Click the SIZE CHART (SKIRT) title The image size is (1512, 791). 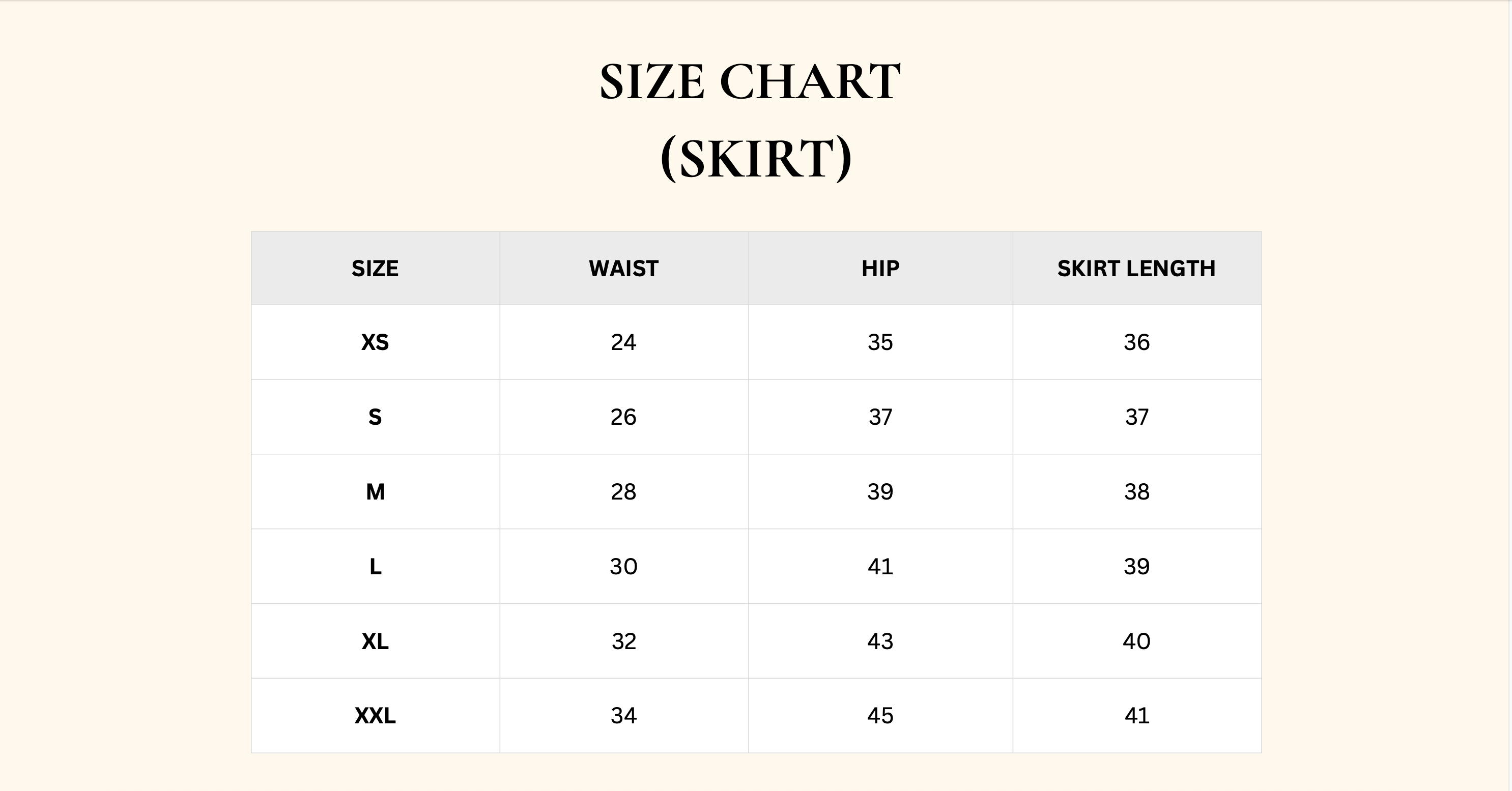tap(750, 120)
